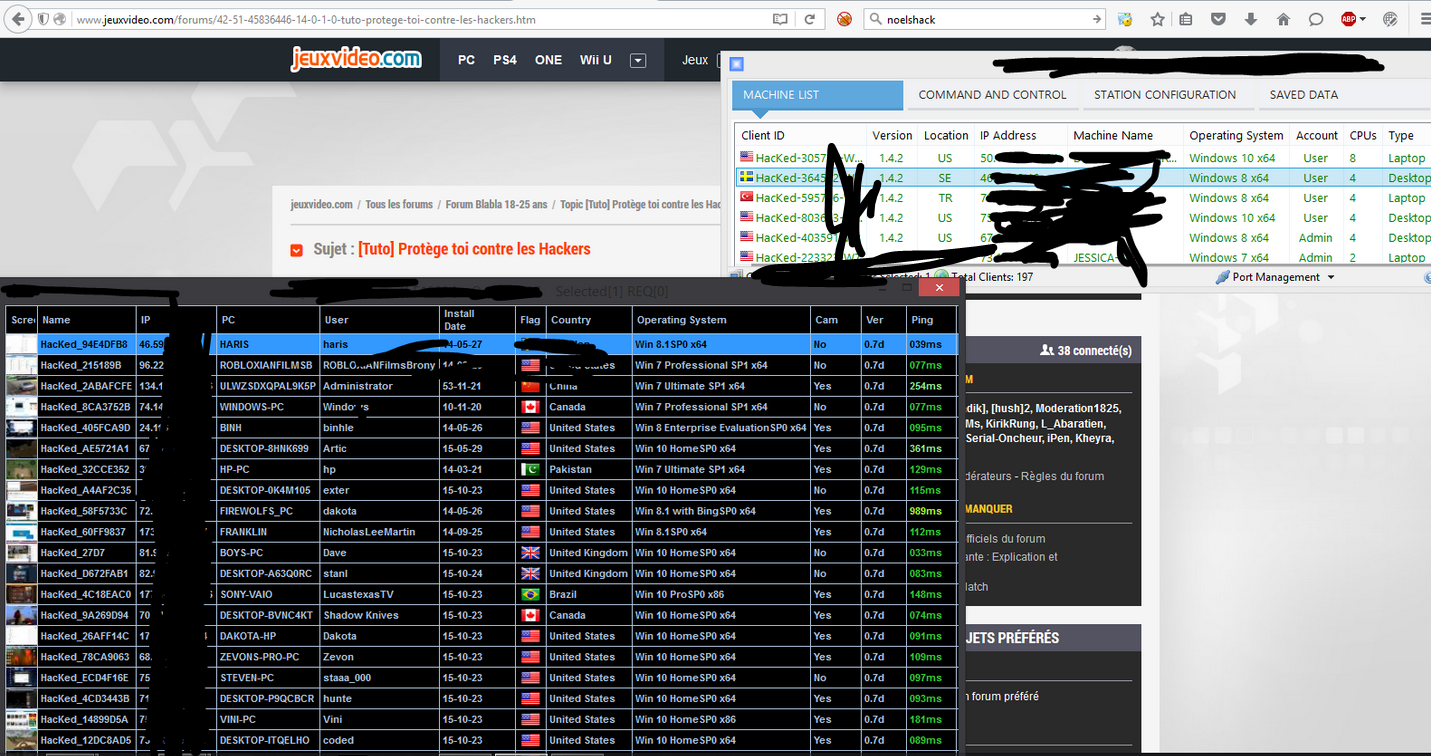The image size is (1431, 756).
Task: Select ONE in the jeuxvideo navigation bar
Action: (x=549, y=60)
